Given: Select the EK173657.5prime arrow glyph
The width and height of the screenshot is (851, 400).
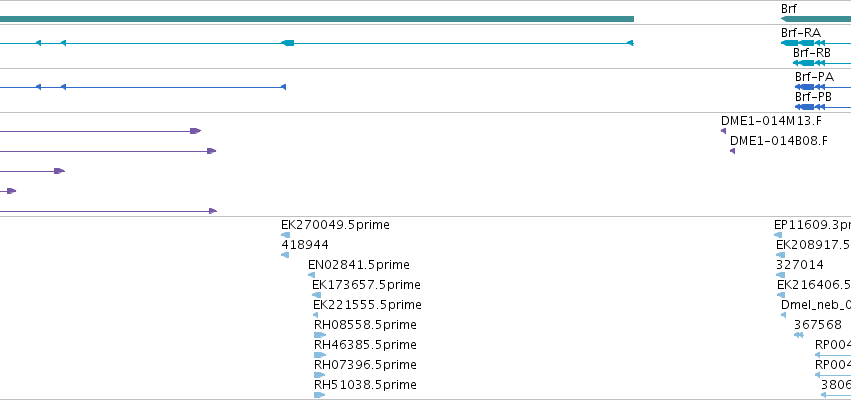Looking at the screenshot, I should [316, 295].
